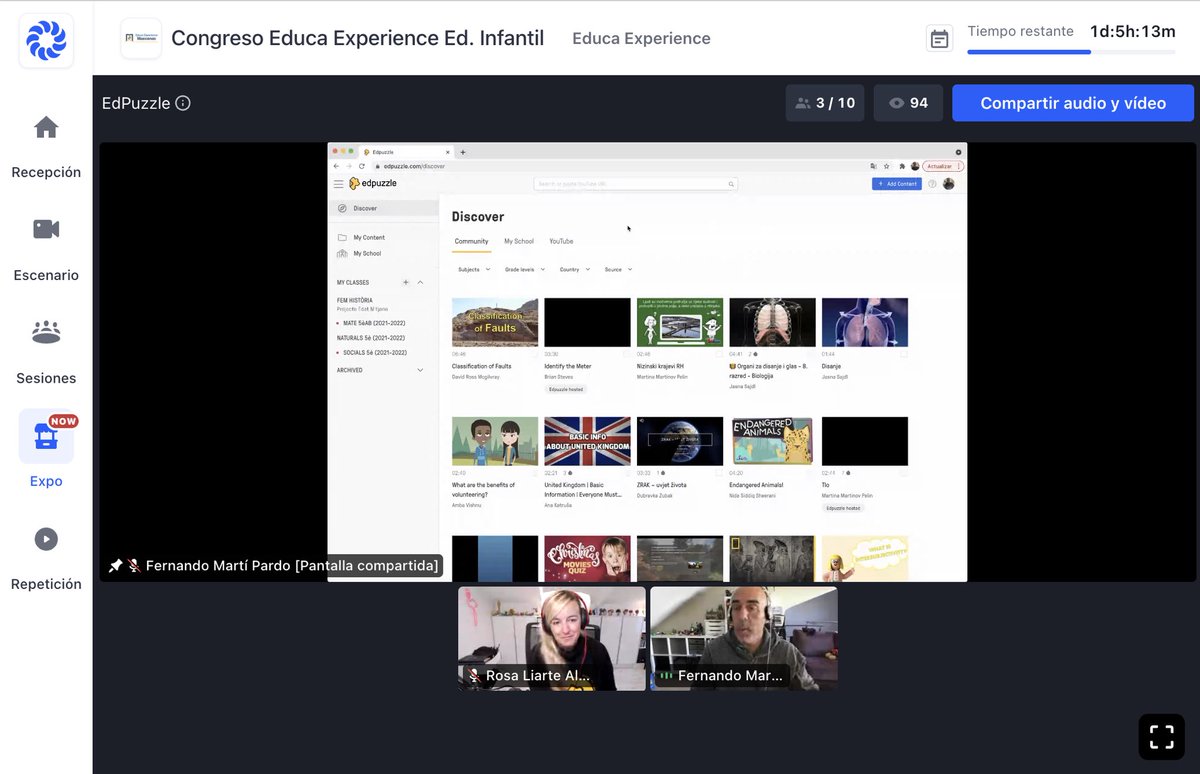This screenshot has width=1200, height=774.
Task: Click the edpuzzle help question icon
Action: (933, 184)
